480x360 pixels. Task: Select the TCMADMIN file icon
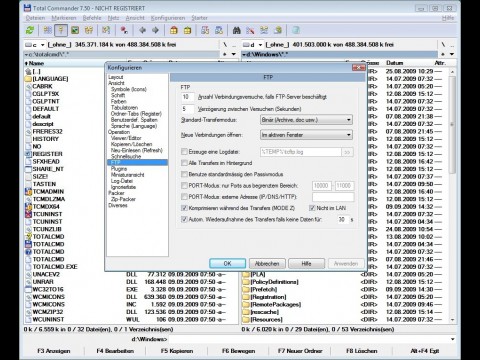pos(28,192)
